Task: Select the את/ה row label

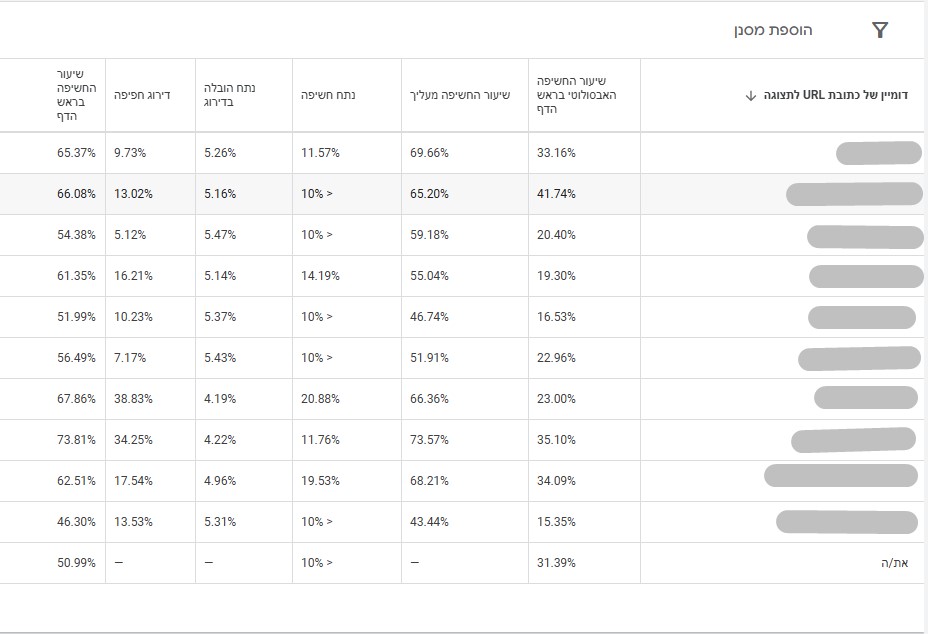Action: (x=894, y=563)
